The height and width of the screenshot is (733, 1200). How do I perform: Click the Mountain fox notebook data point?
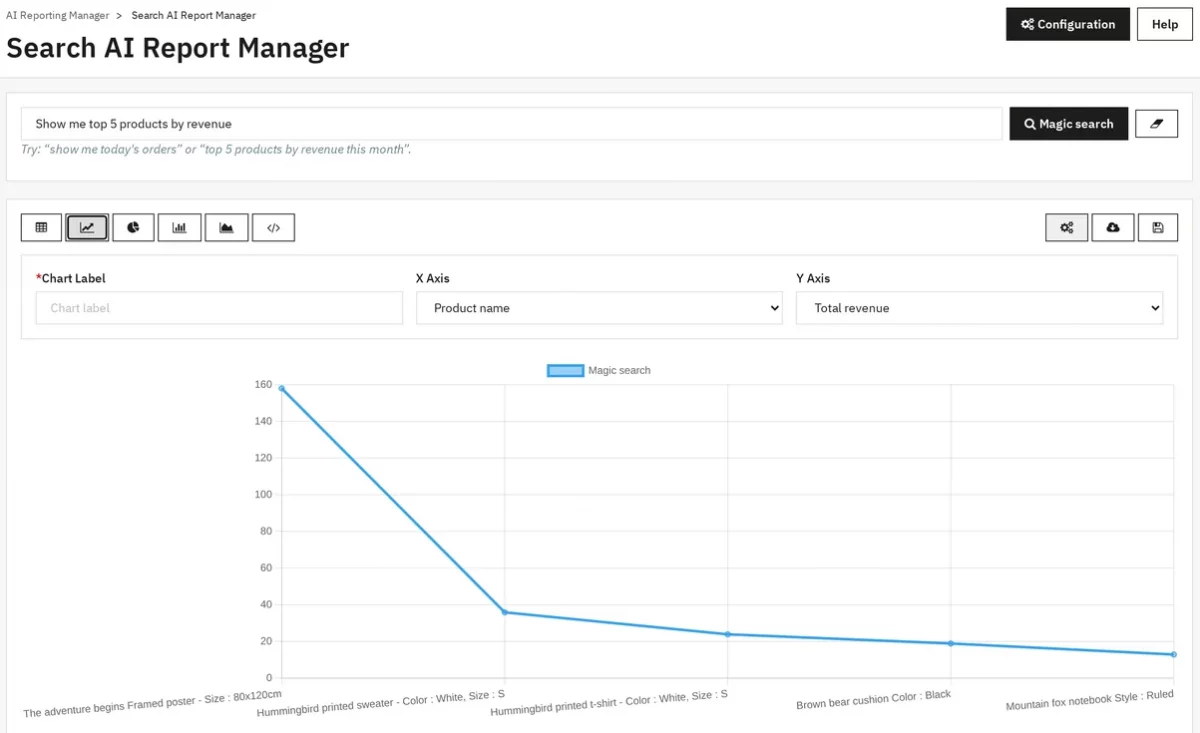click(x=1173, y=654)
